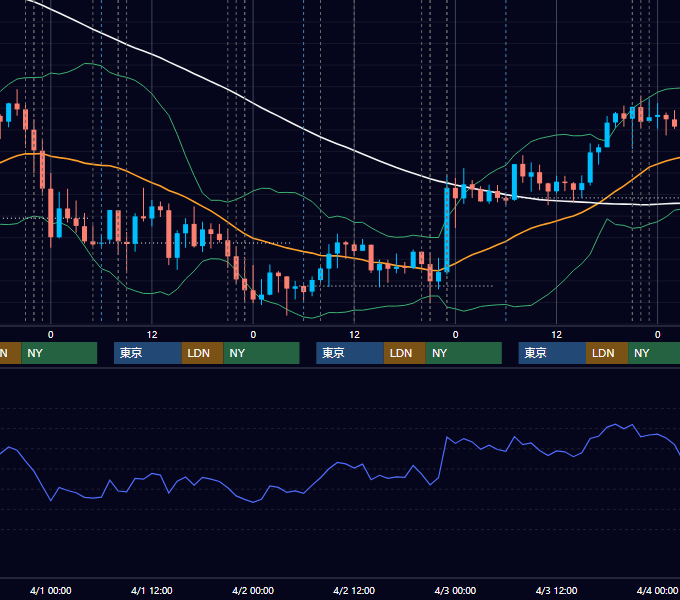Click the NY session block ending near 4/3 00:00

[464, 353]
